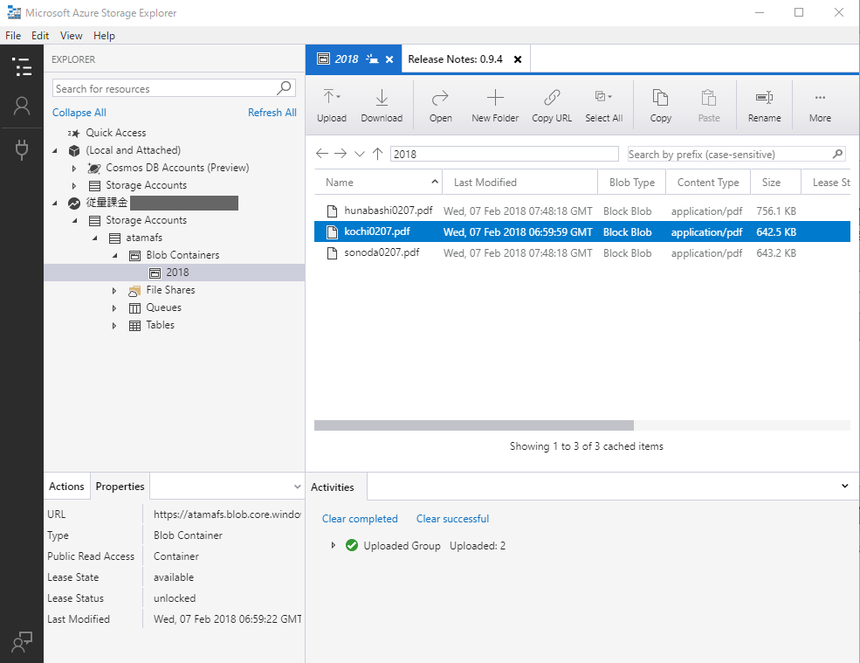Click Clear completed link

click(x=360, y=519)
